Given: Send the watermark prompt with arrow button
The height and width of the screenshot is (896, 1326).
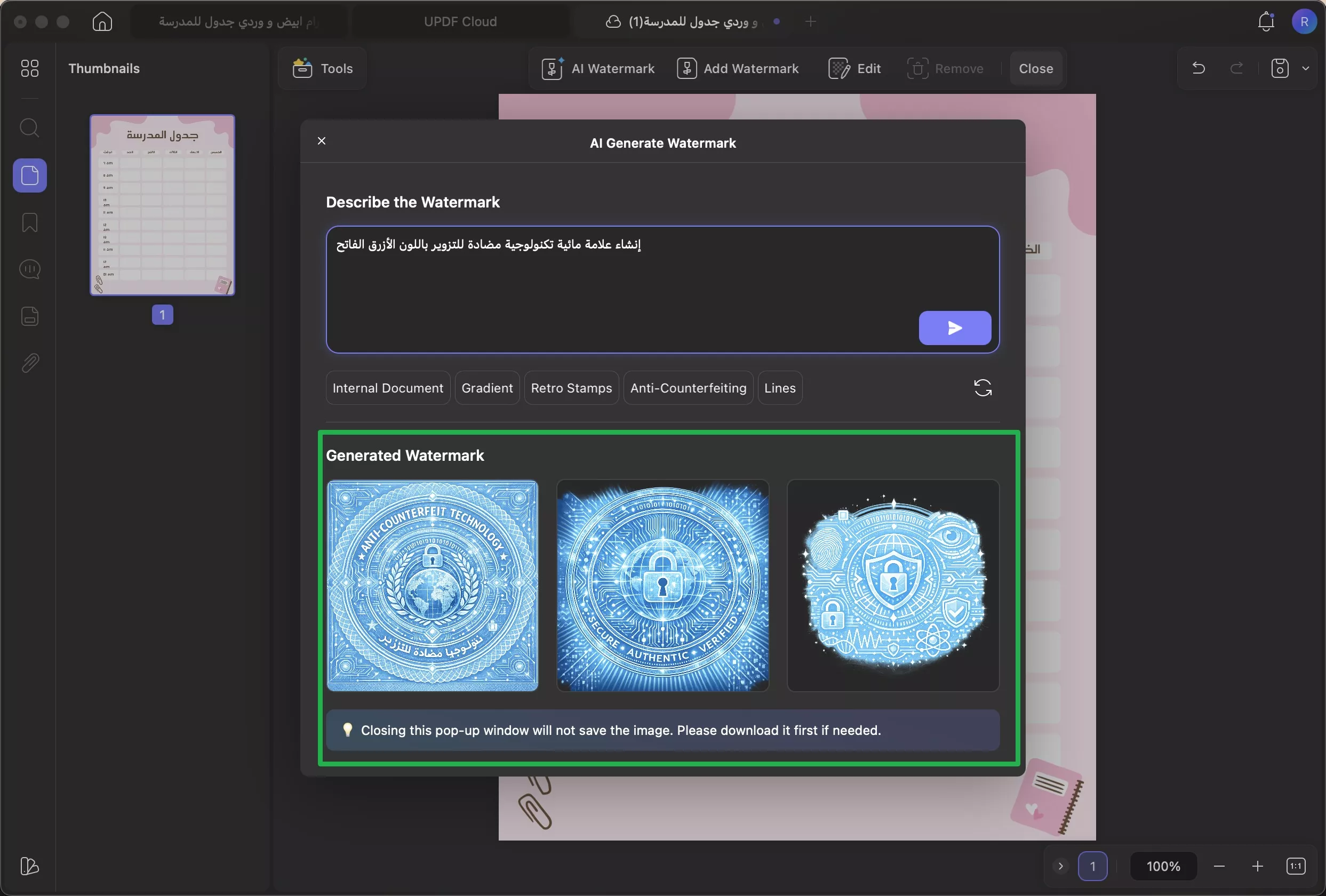Looking at the screenshot, I should (x=955, y=328).
